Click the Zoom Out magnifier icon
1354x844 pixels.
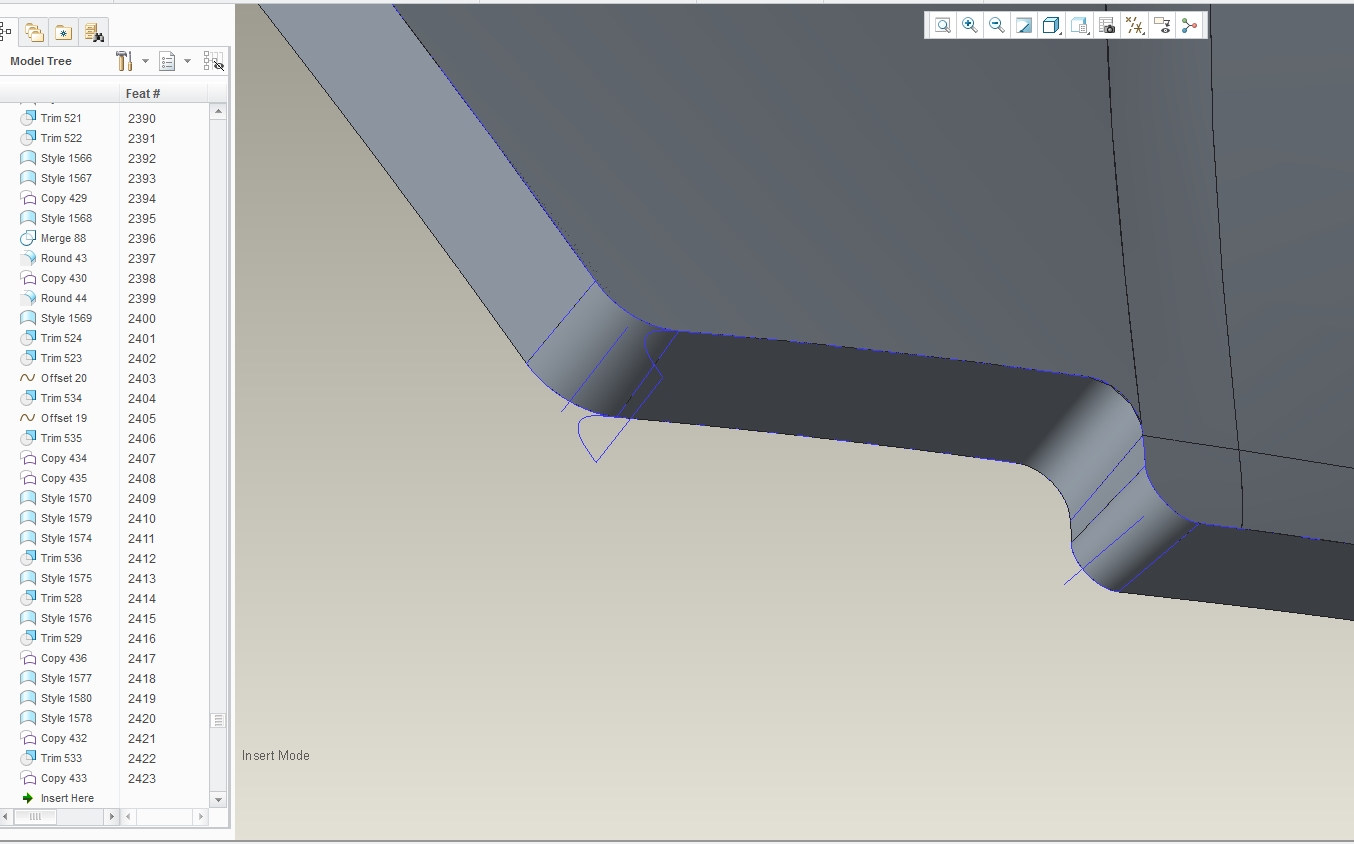(x=996, y=26)
